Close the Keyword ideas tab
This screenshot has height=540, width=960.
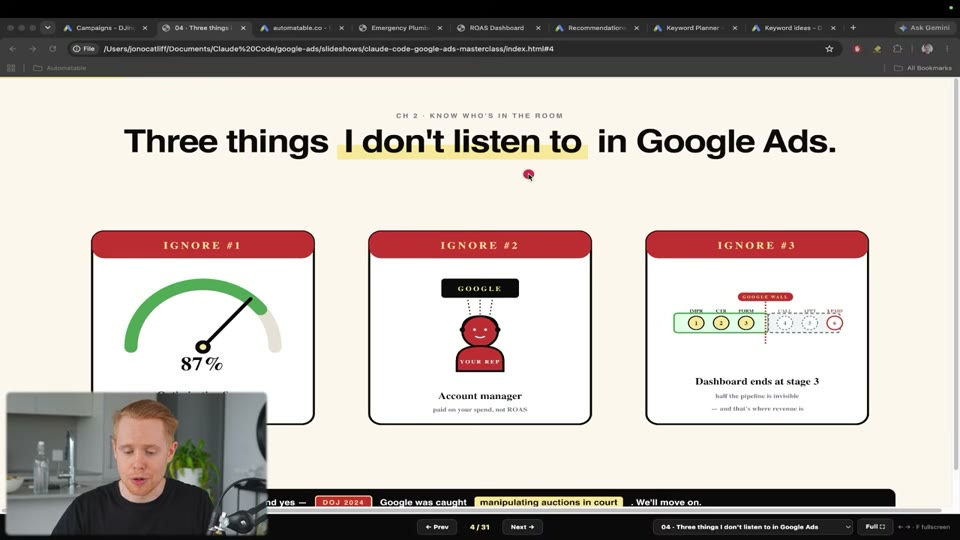point(833,28)
